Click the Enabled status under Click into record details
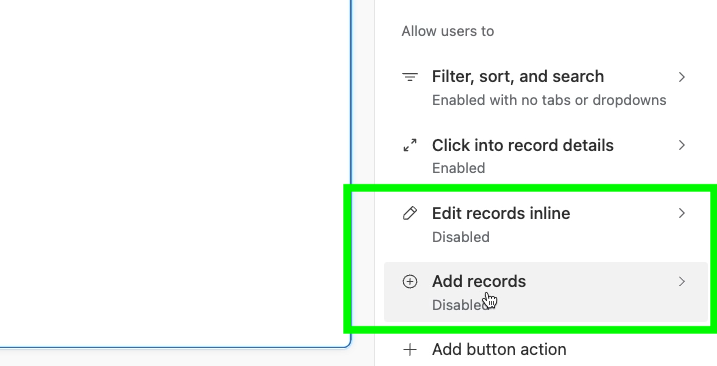The image size is (717, 366). point(459,168)
